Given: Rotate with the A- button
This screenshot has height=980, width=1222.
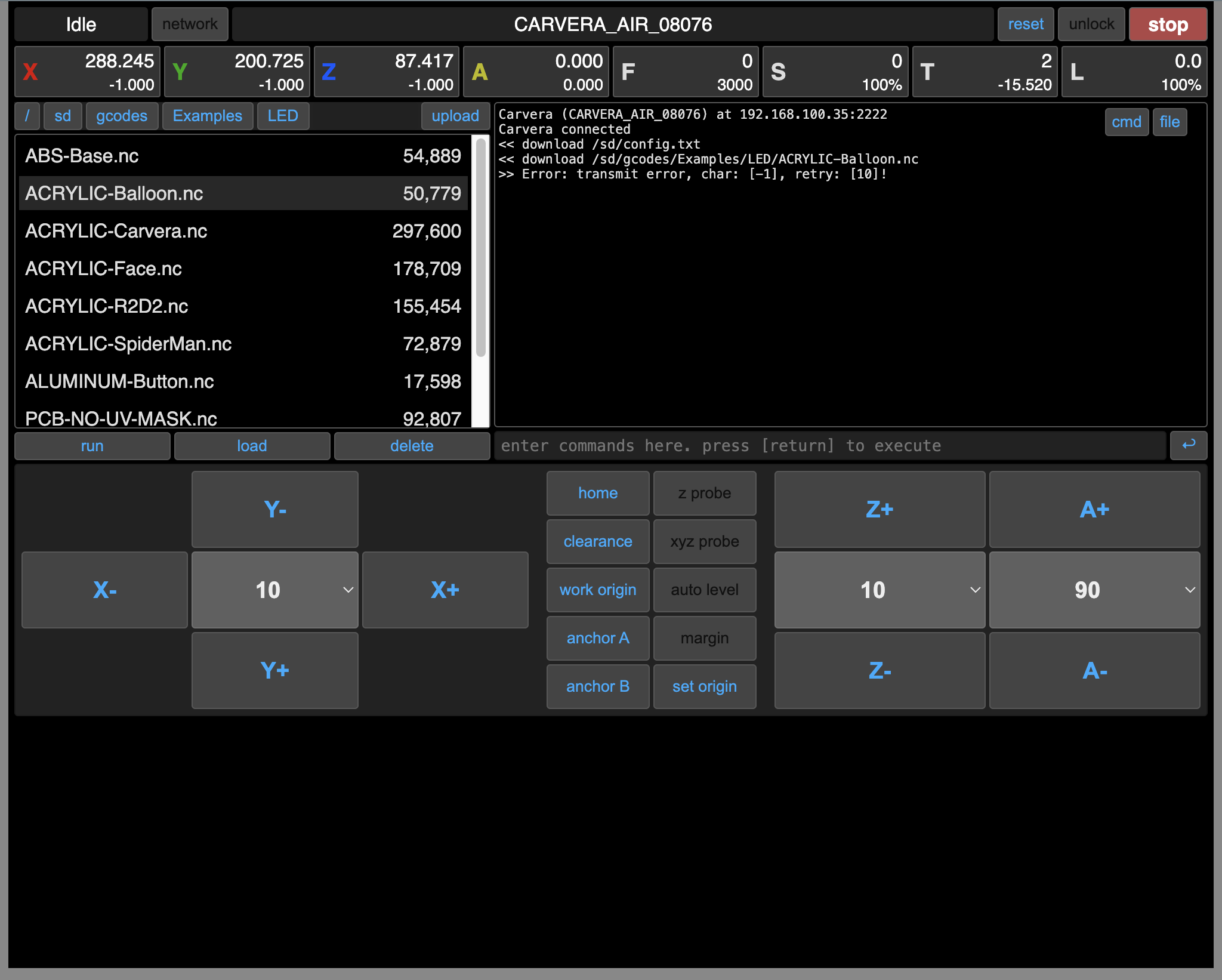Looking at the screenshot, I should [x=1094, y=670].
